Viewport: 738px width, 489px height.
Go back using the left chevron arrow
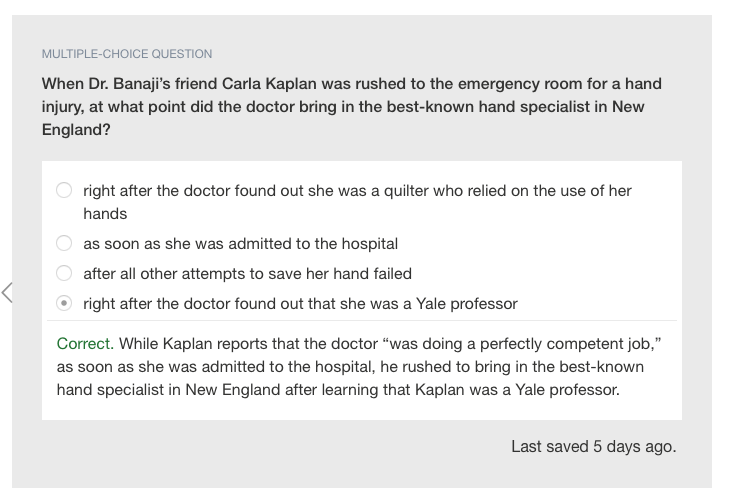[x=7, y=292]
